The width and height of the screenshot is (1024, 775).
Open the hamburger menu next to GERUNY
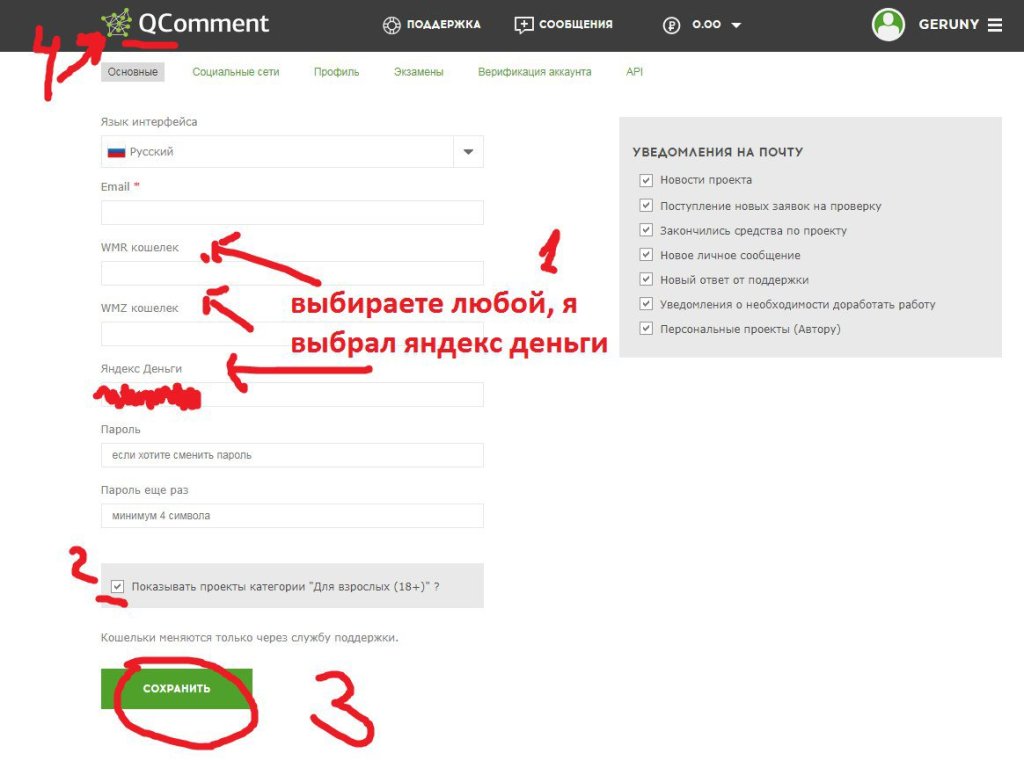995,25
